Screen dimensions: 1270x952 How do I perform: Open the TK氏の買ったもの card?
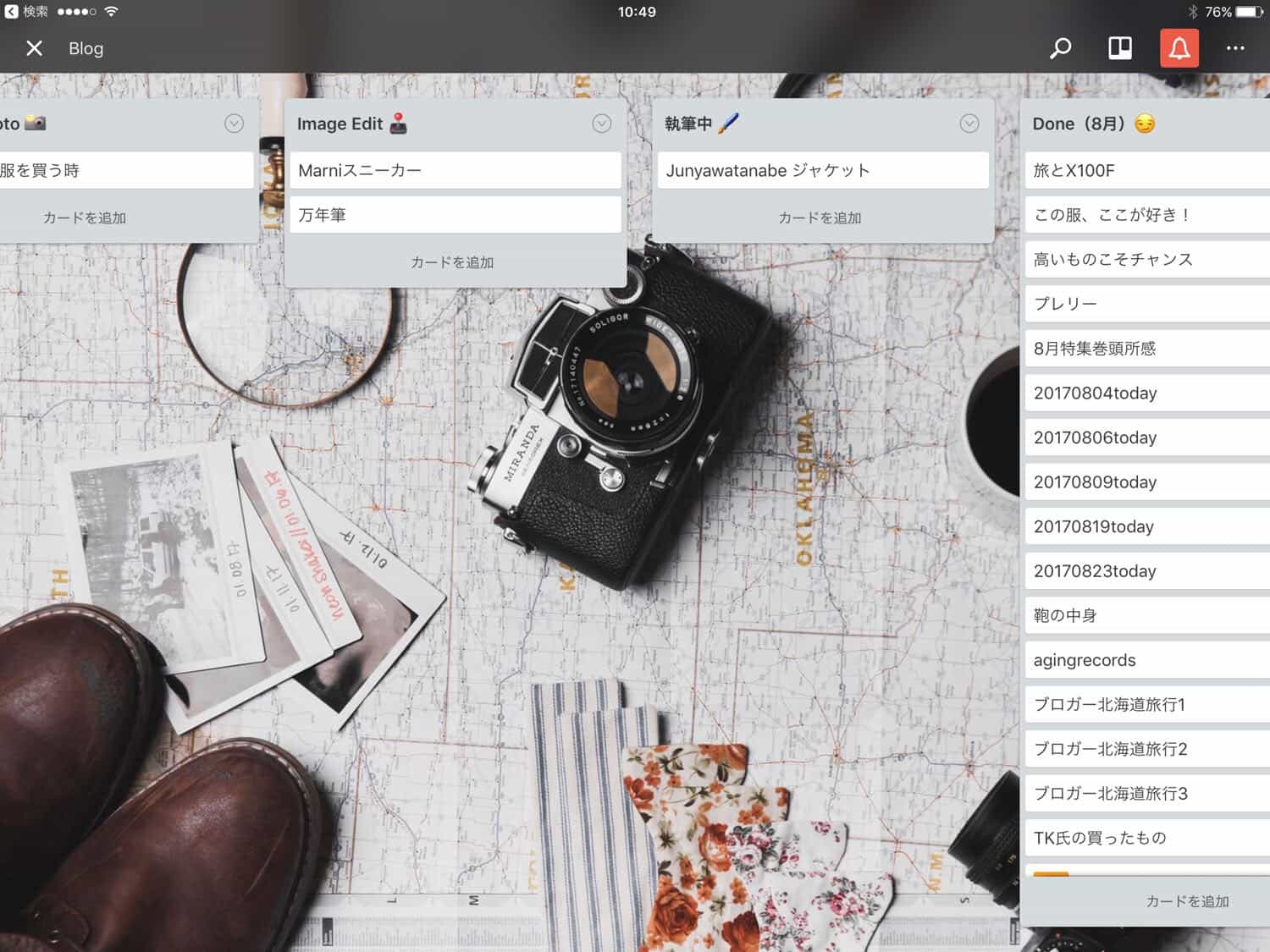(1147, 838)
